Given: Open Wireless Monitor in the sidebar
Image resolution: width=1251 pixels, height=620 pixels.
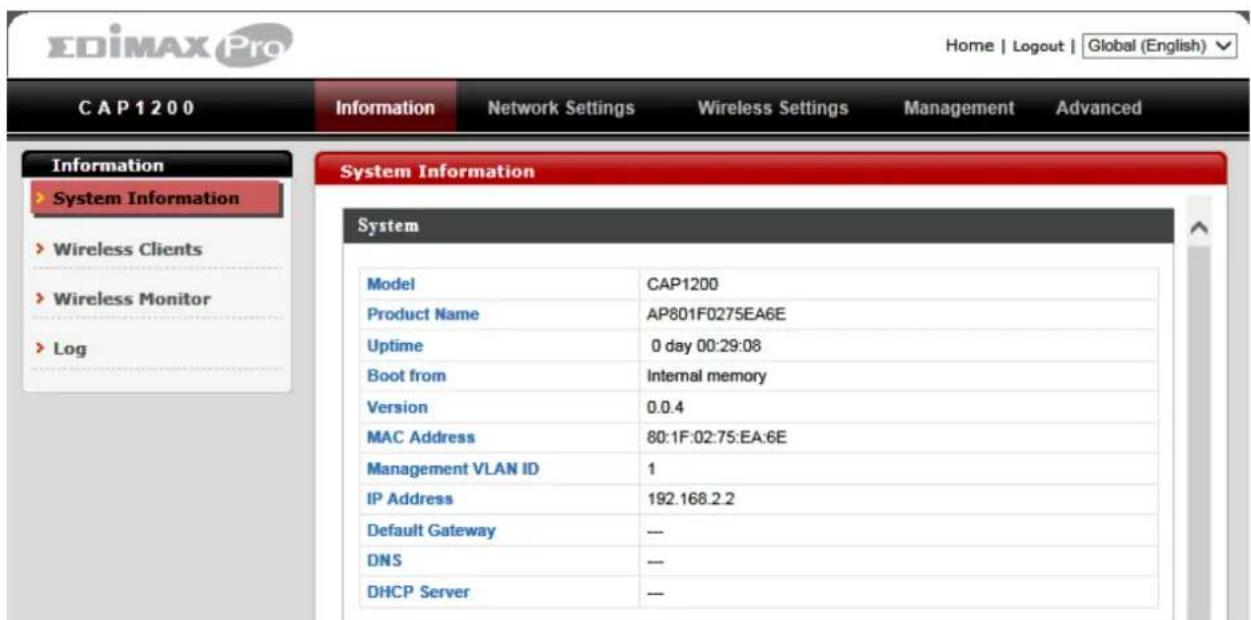Looking at the screenshot, I should click(x=131, y=299).
